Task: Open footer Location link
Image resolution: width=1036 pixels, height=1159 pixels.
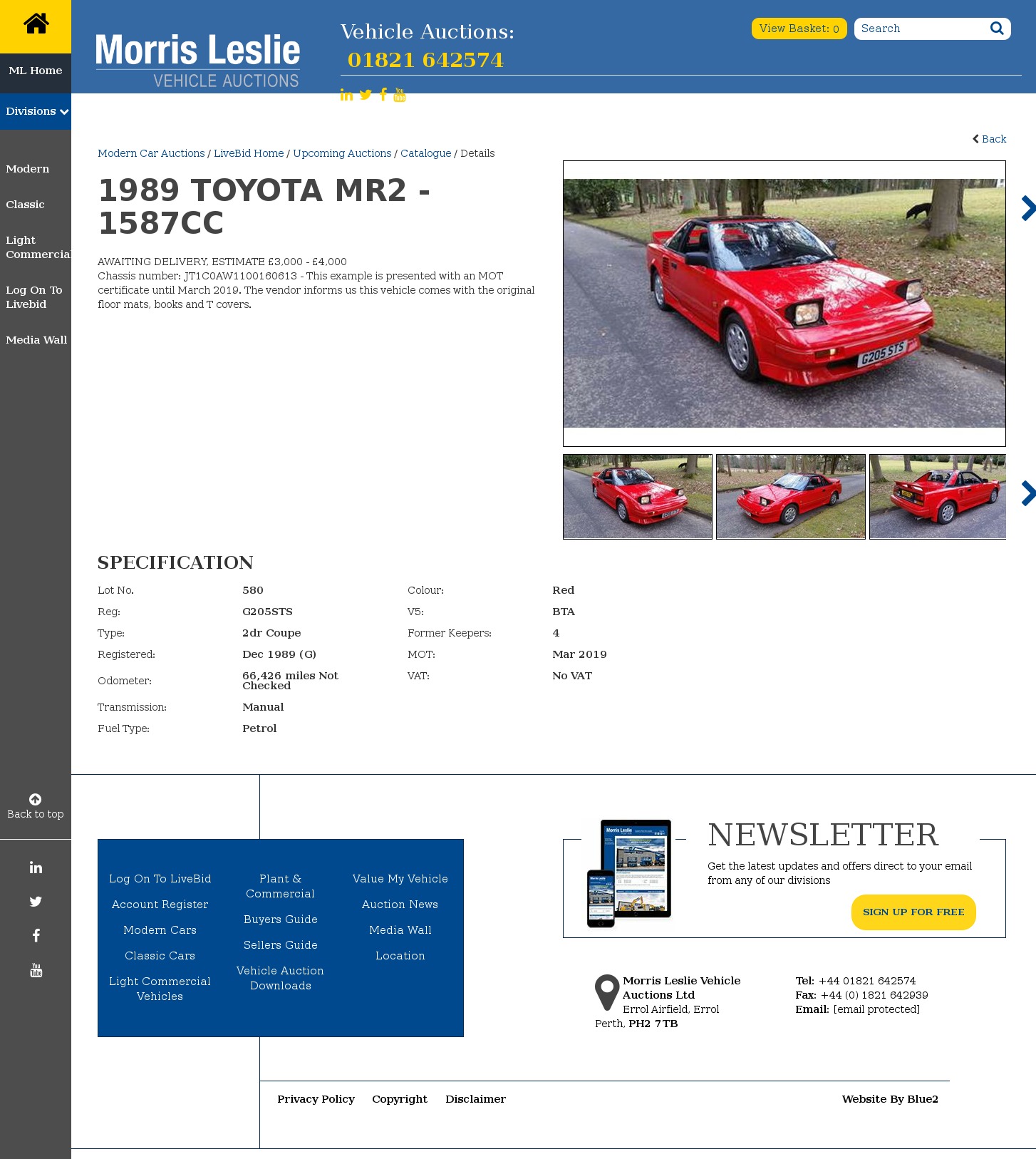Action: 400,956
